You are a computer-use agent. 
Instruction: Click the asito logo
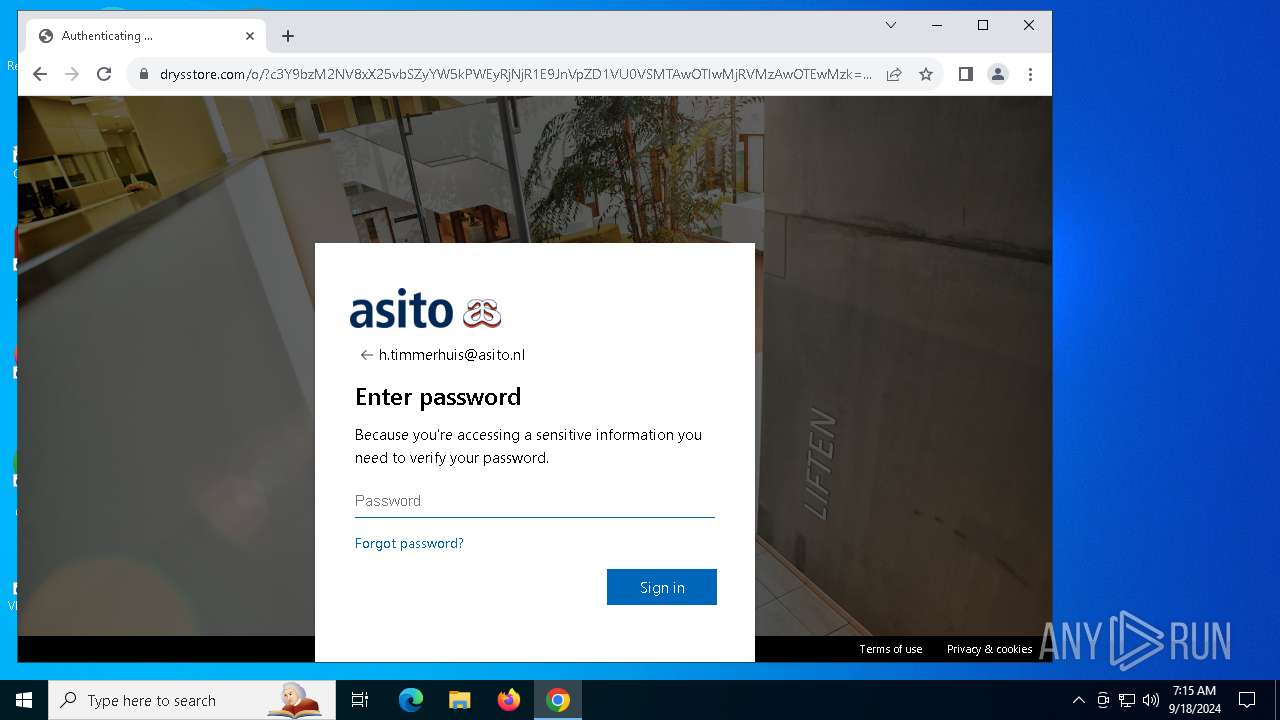click(x=425, y=310)
